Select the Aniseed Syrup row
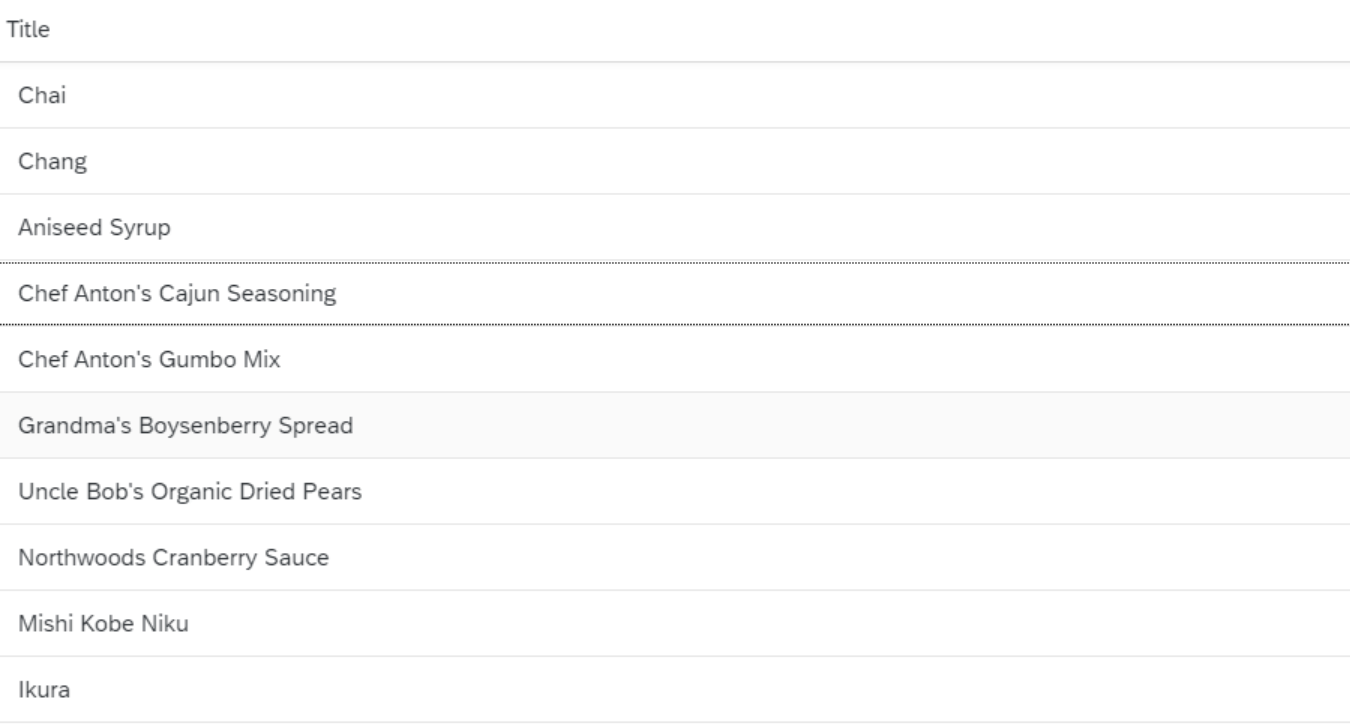 click(675, 227)
